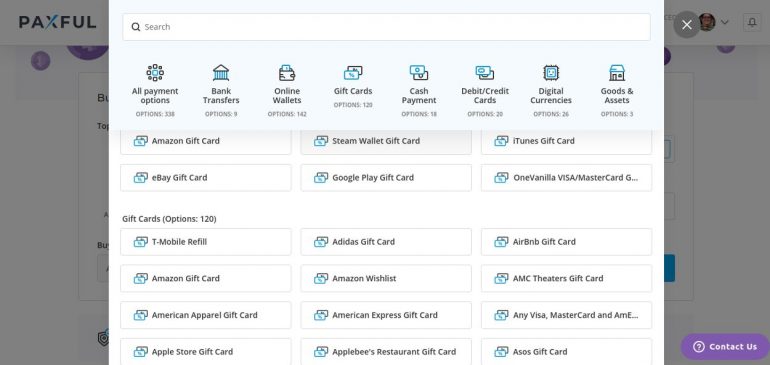This screenshot has height=365, width=770.
Task: Click card icon beside Apple Store Gift Card
Action: coord(140,351)
